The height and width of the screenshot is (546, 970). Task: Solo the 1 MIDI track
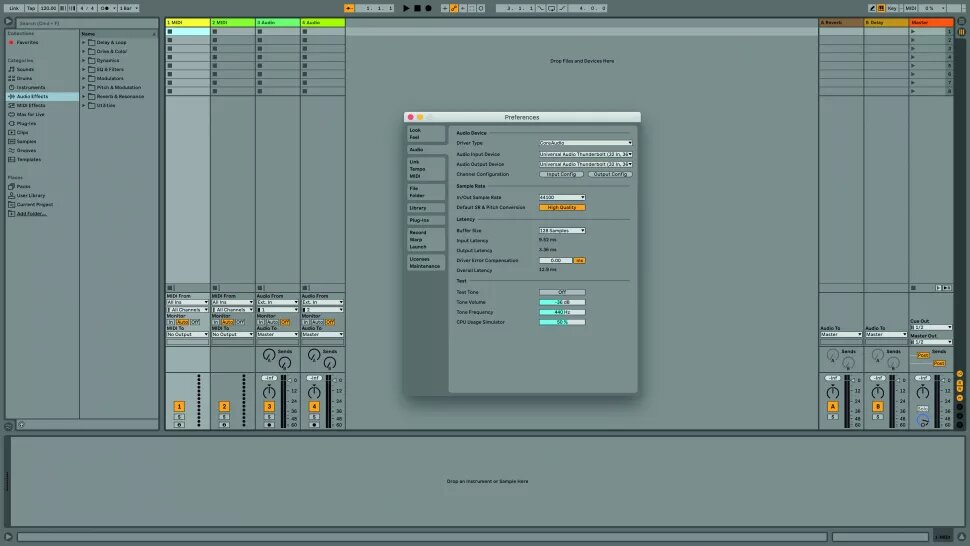pyautogui.click(x=179, y=416)
